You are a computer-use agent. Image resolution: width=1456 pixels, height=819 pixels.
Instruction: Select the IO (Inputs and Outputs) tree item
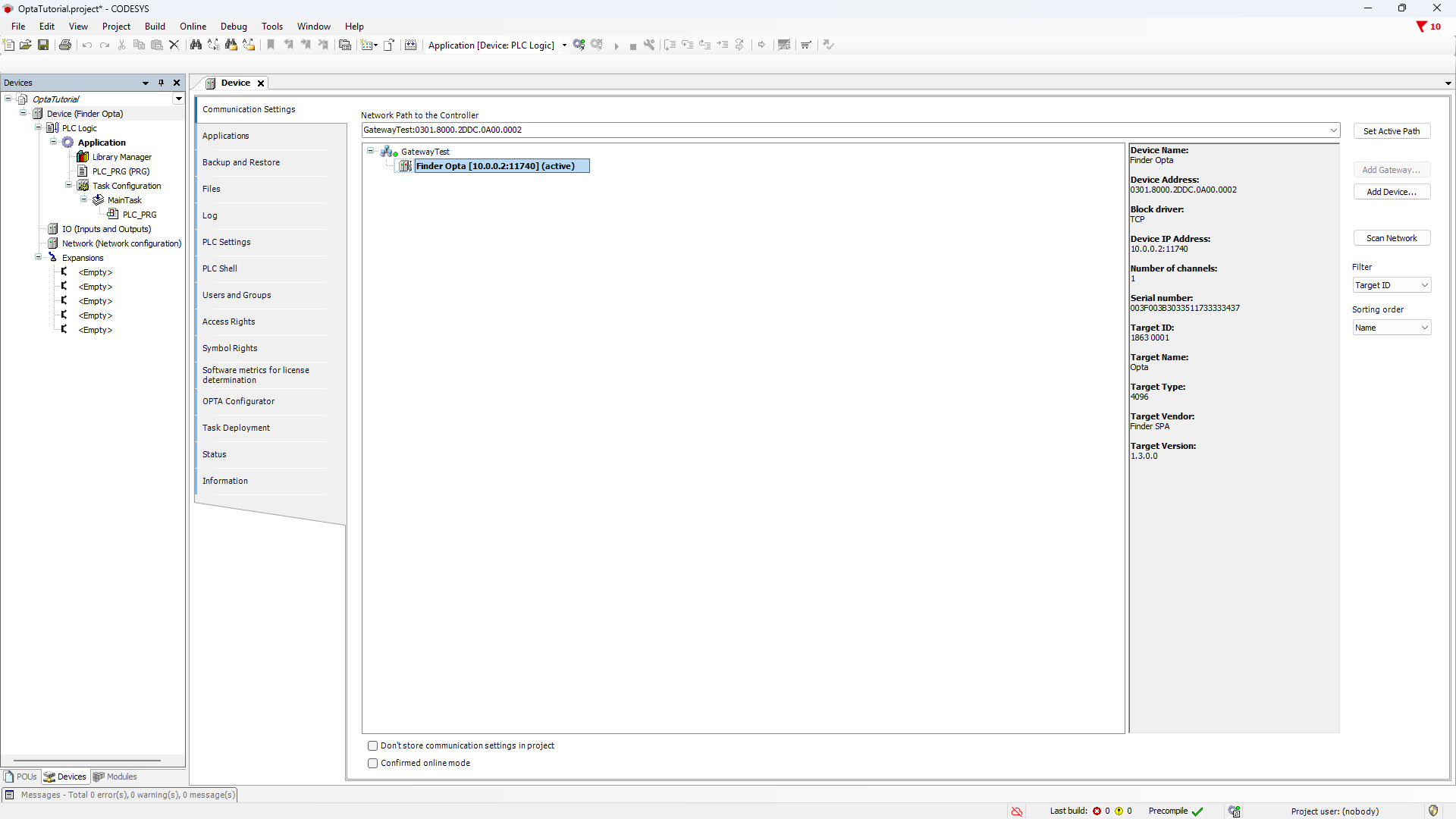pyautogui.click(x=106, y=229)
